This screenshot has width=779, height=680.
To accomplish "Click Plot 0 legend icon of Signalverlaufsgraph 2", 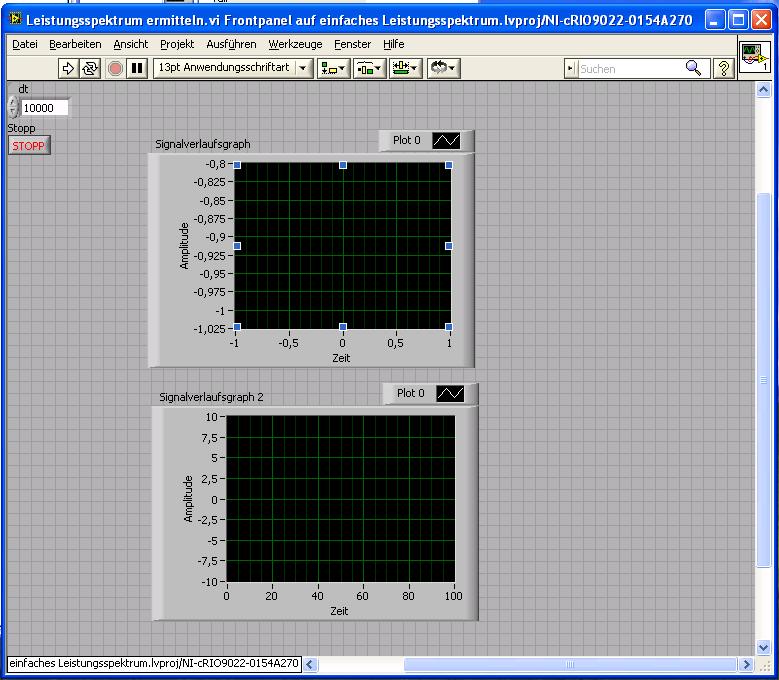I will pos(449,394).
